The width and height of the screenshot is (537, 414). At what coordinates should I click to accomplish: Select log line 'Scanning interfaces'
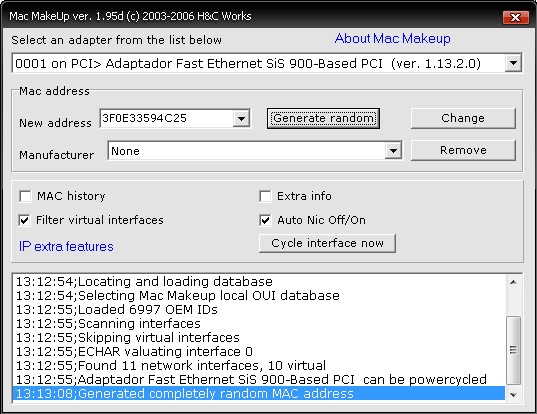[x=259, y=324]
